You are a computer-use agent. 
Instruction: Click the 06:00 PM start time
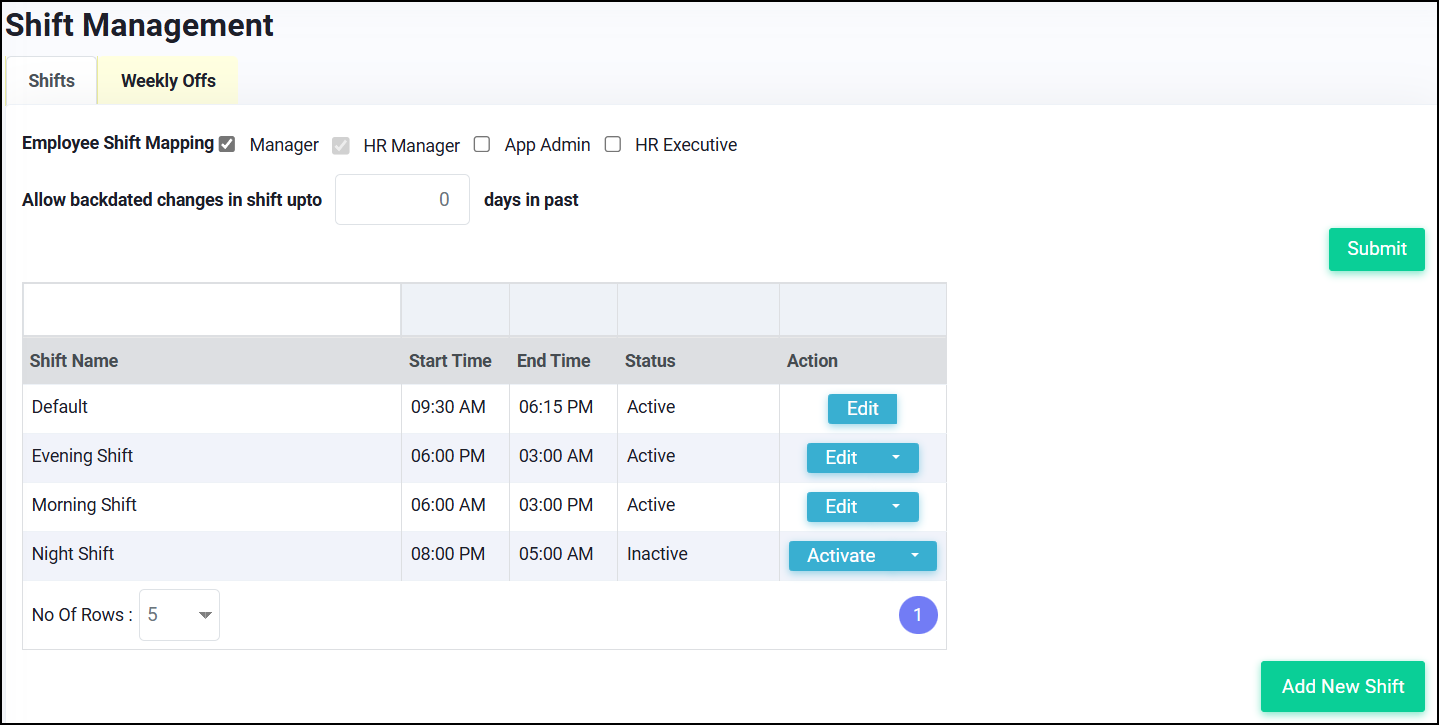448,457
